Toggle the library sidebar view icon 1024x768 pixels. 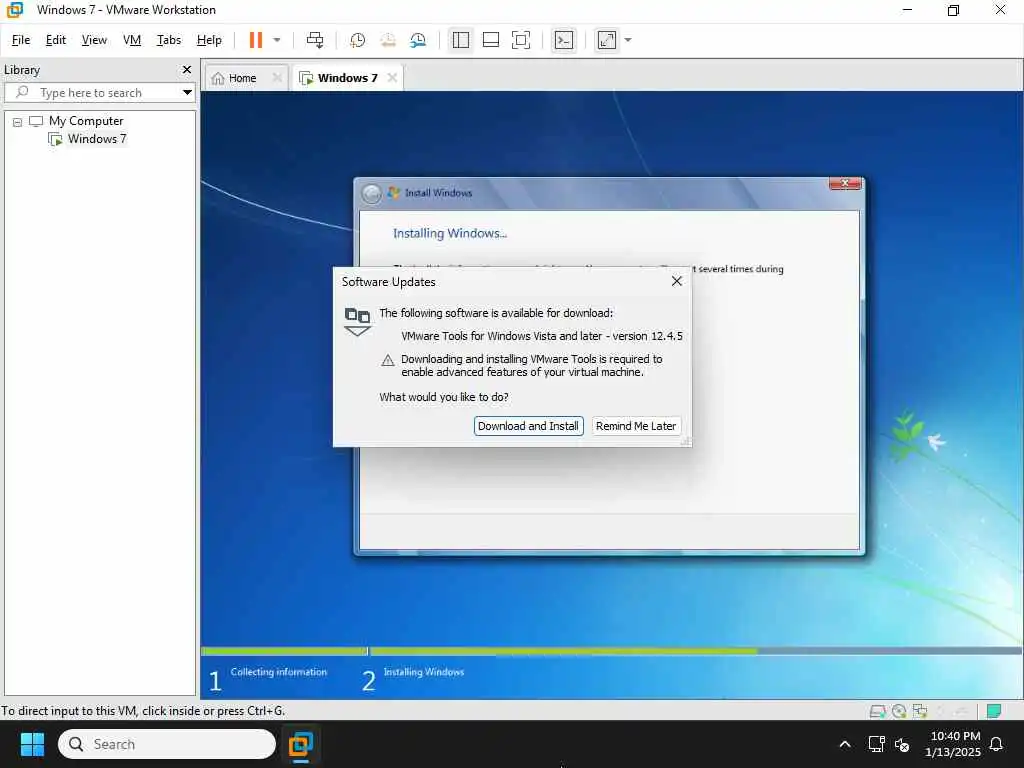click(460, 40)
